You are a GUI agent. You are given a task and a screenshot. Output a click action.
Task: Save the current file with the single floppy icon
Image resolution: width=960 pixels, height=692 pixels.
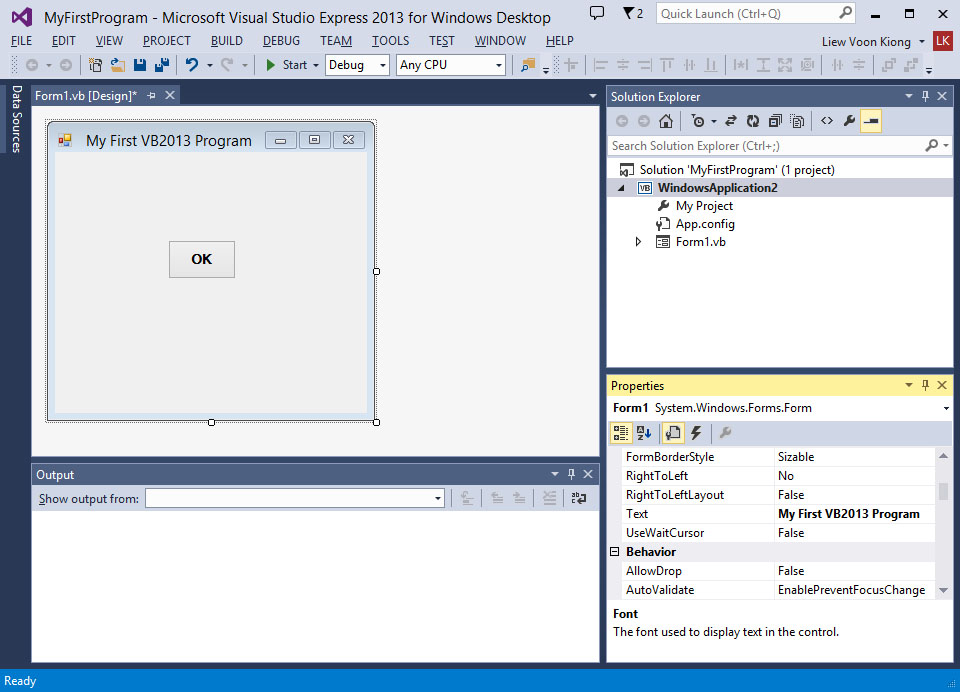coord(140,65)
